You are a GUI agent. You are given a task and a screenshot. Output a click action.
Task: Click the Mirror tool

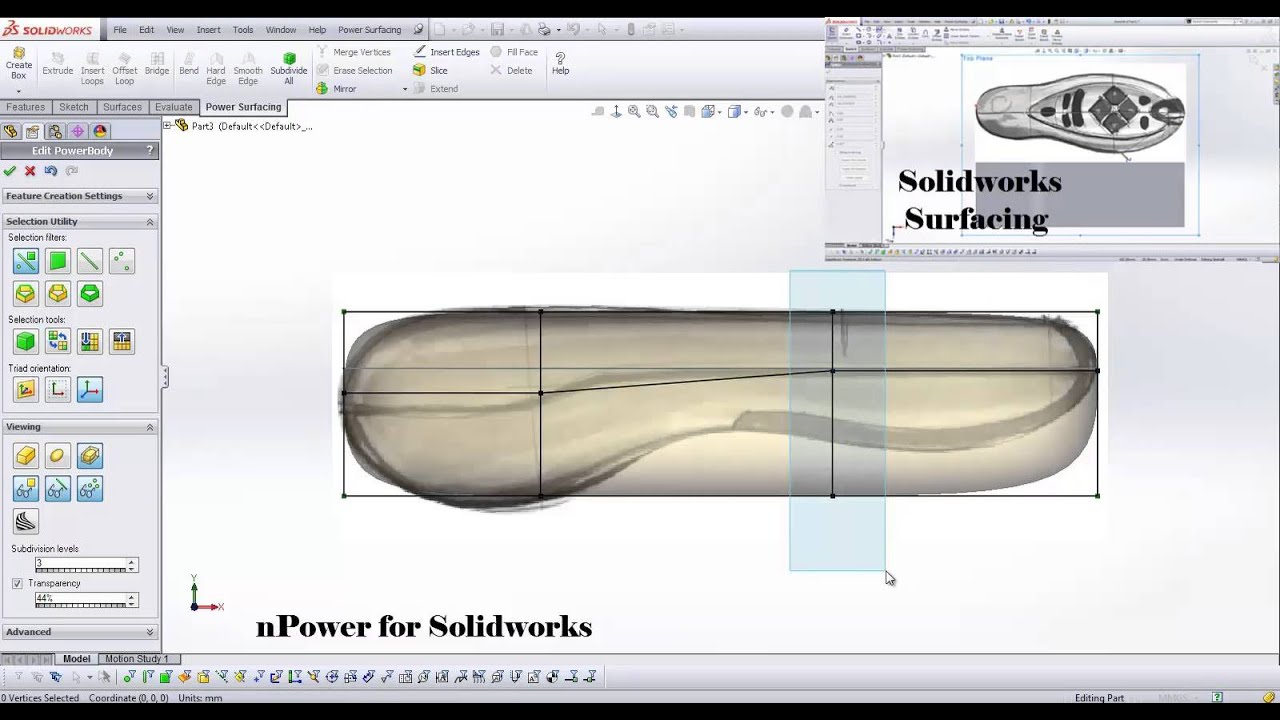[336, 89]
